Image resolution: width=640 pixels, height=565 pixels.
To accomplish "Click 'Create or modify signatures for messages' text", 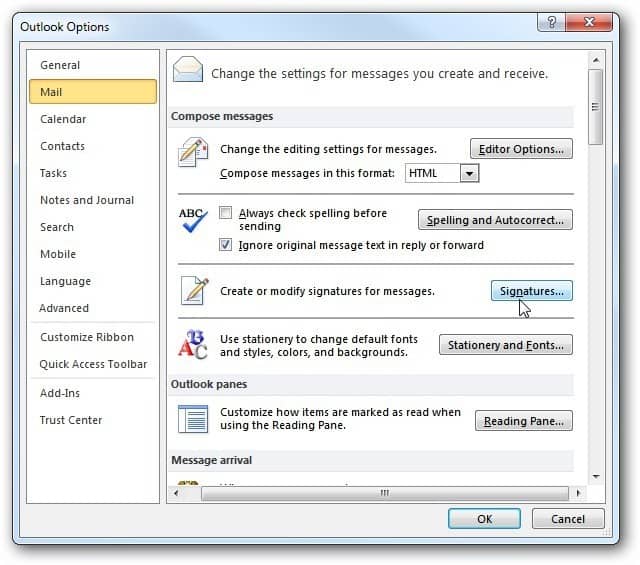I will click(327, 291).
